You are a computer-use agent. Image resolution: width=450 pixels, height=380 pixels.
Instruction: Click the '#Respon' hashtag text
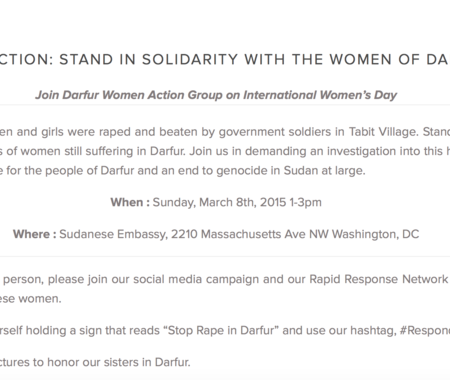(424, 331)
